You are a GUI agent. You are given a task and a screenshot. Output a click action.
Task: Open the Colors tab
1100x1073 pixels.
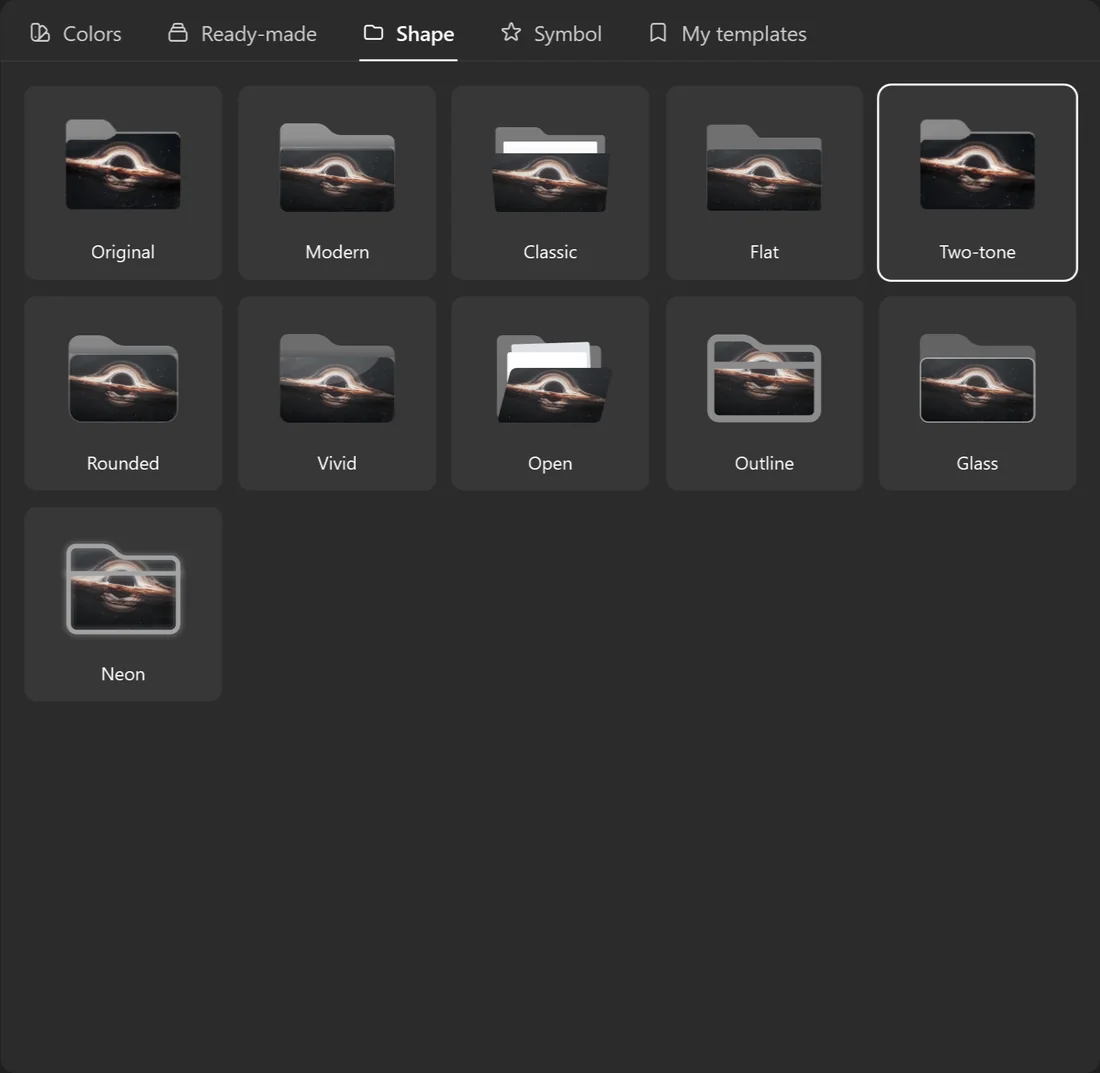coord(76,34)
